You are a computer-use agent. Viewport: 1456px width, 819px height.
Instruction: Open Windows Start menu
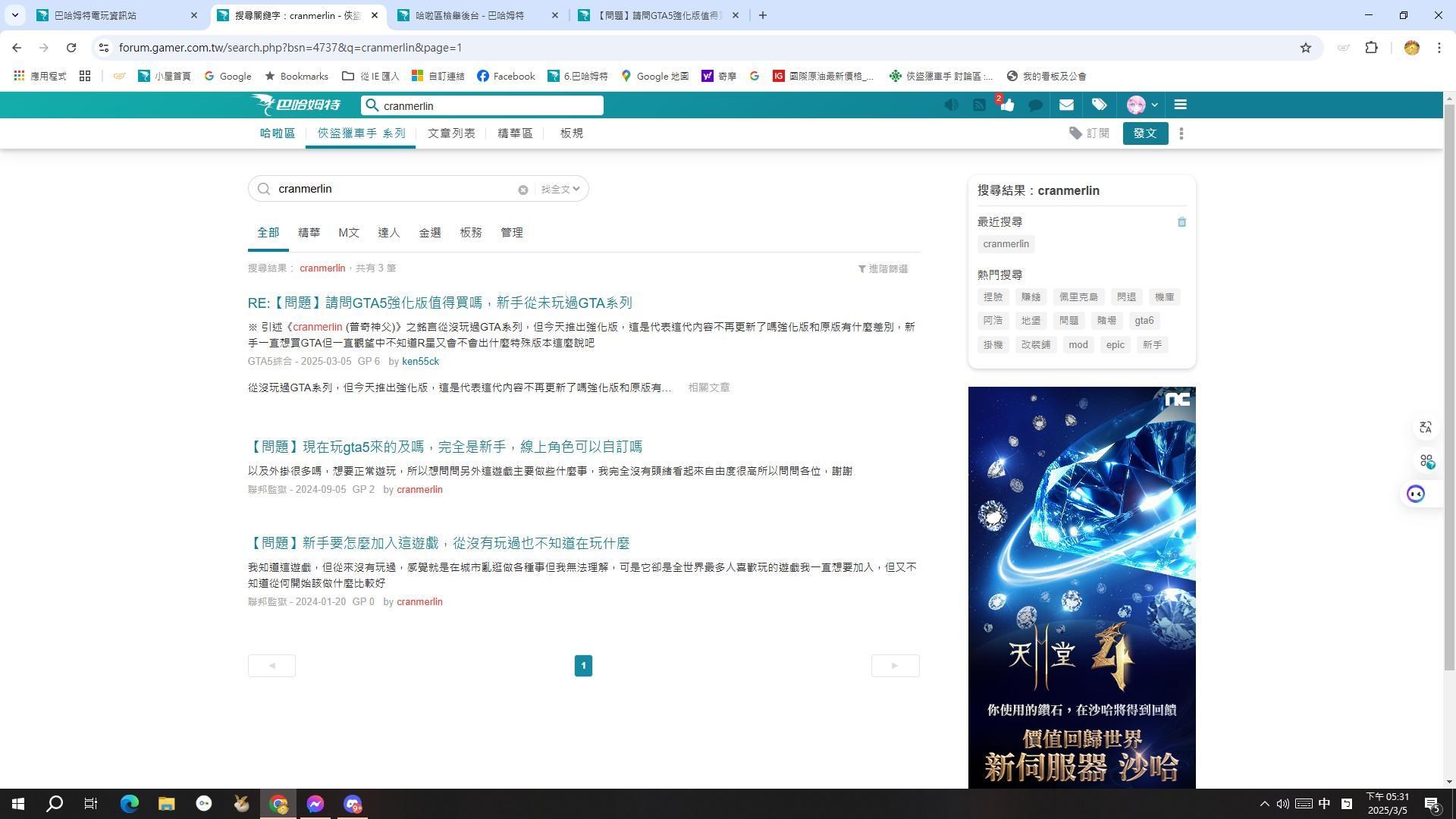click(x=18, y=804)
